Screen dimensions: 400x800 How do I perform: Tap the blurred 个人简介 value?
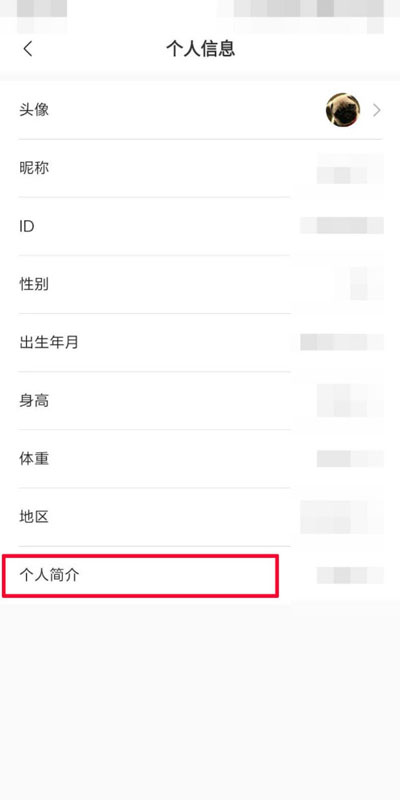coord(350,575)
